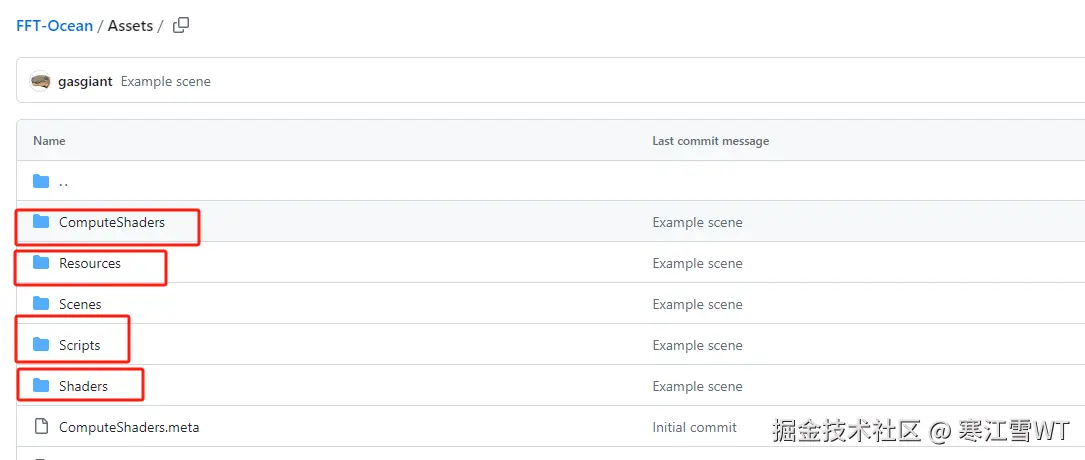Open the Scenes folder
1085x460 pixels.
coord(80,304)
